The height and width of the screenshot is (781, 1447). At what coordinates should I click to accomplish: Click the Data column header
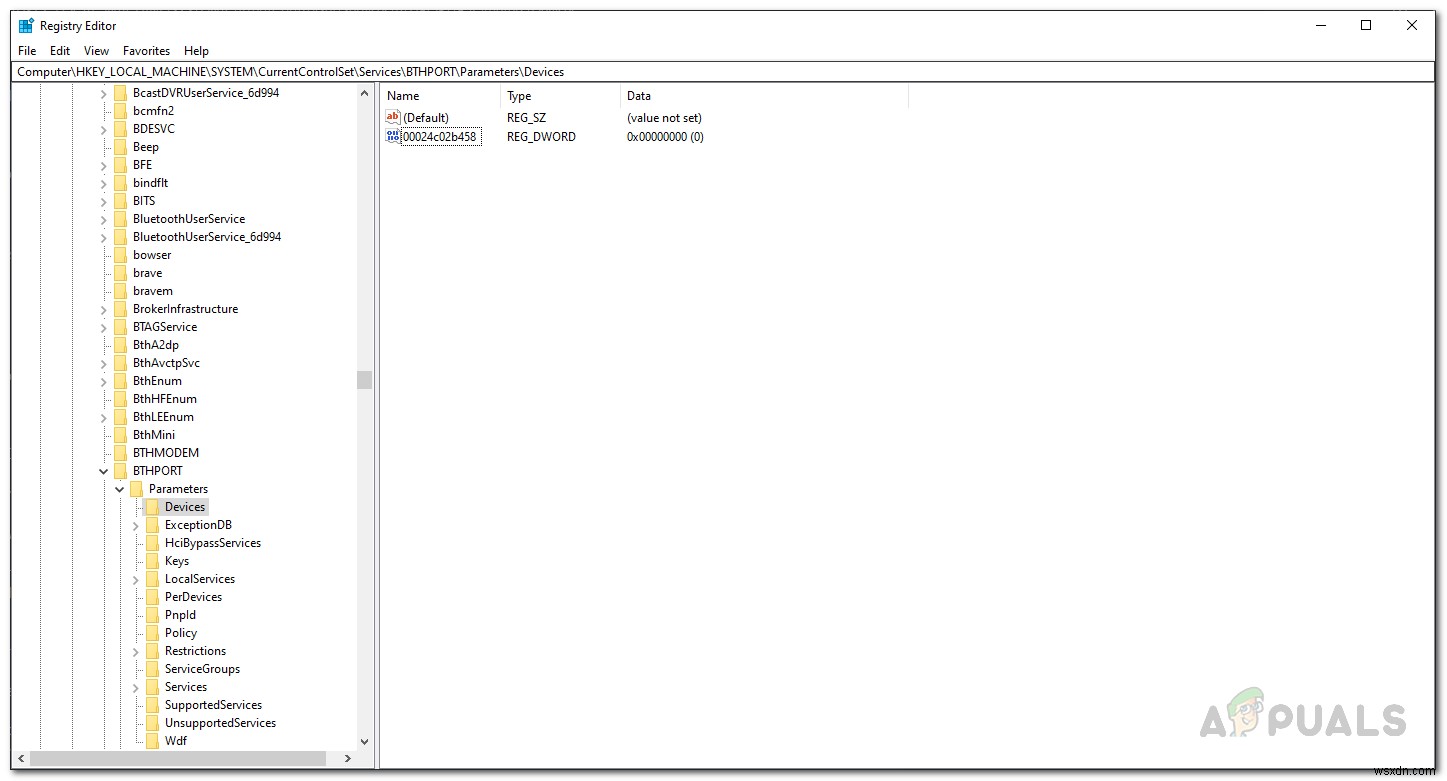tap(764, 96)
